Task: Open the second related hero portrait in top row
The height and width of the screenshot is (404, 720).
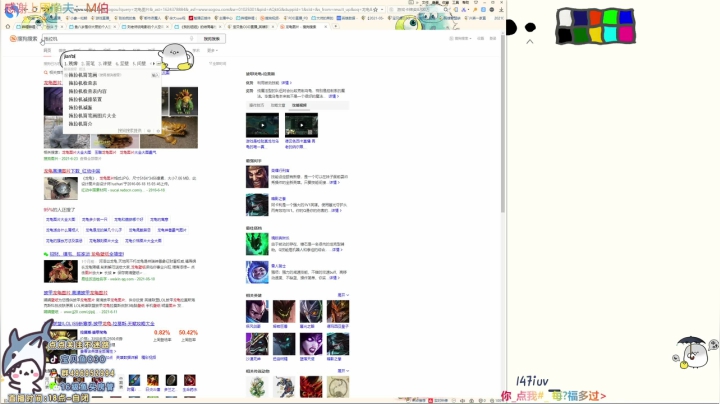Action: (x=284, y=311)
